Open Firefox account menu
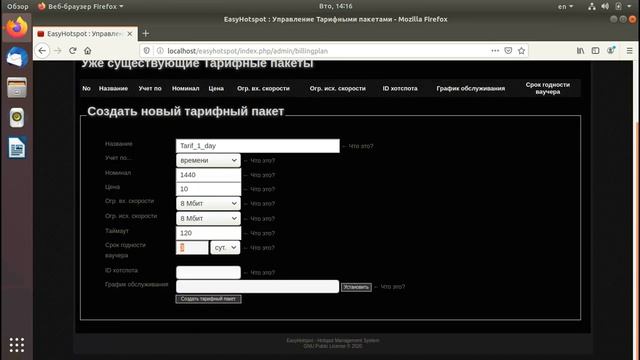The width and height of the screenshot is (640, 360). click(611, 50)
